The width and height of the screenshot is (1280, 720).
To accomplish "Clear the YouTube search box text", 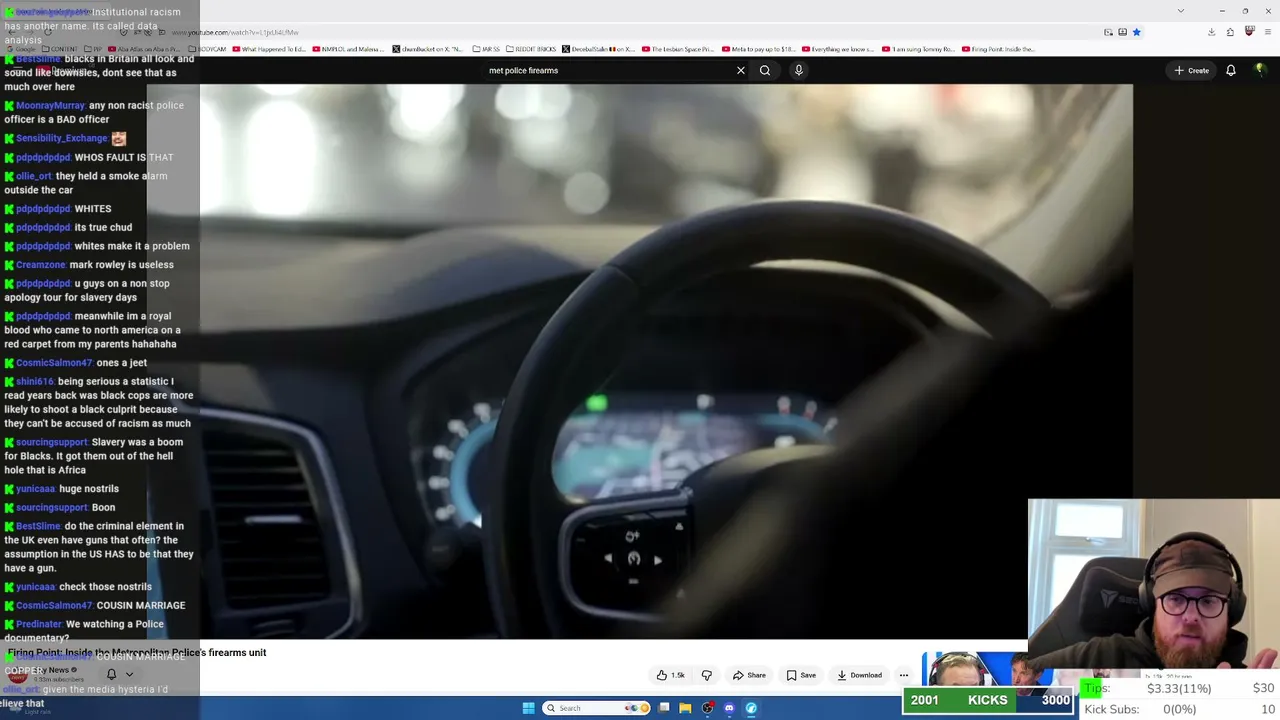I will [x=740, y=70].
